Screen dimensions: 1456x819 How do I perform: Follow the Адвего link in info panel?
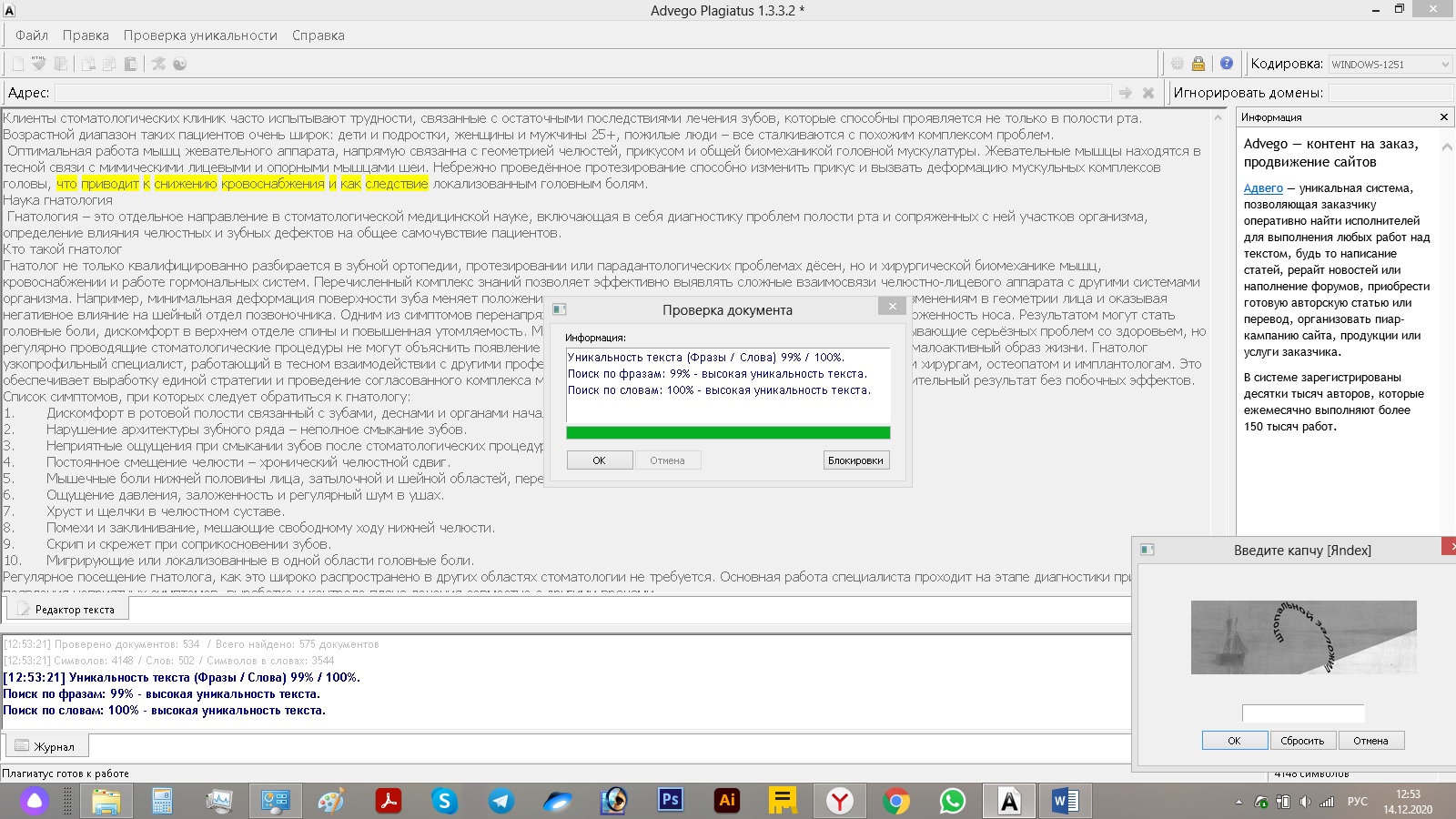tap(1263, 188)
